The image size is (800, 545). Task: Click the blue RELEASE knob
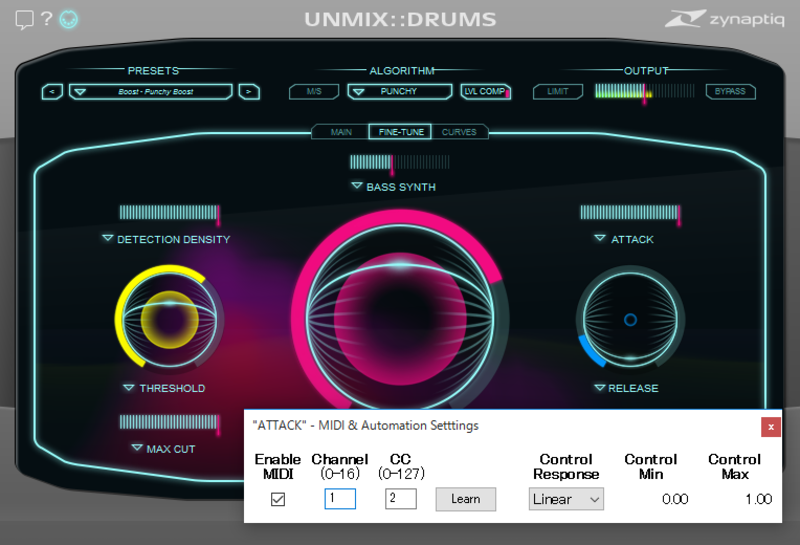pos(630,319)
